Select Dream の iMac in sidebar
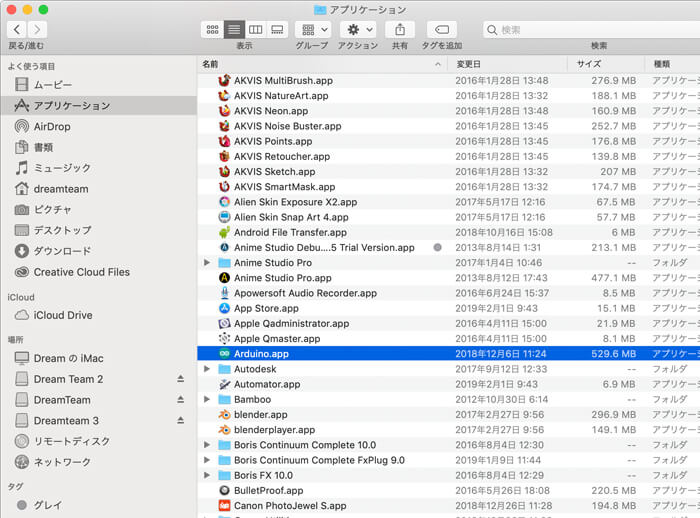700x518 pixels. coord(99,358)
